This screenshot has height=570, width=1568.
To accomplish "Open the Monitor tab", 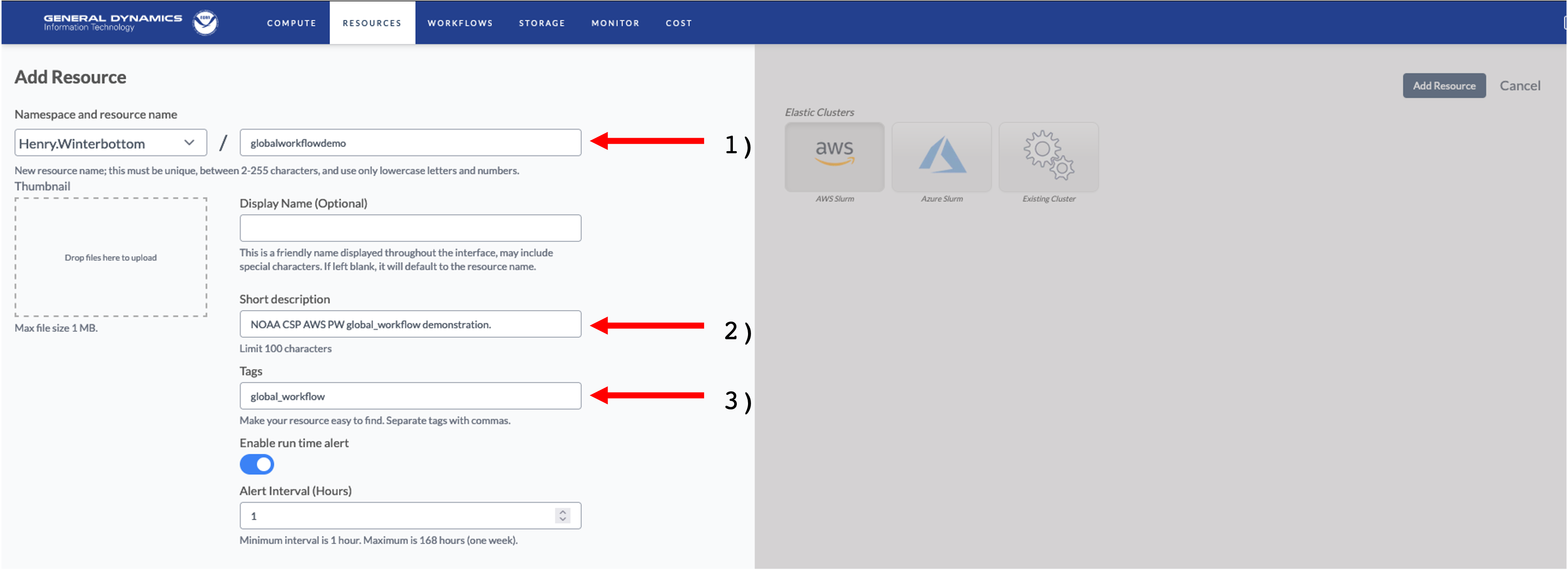I will [x=615, y=23].
